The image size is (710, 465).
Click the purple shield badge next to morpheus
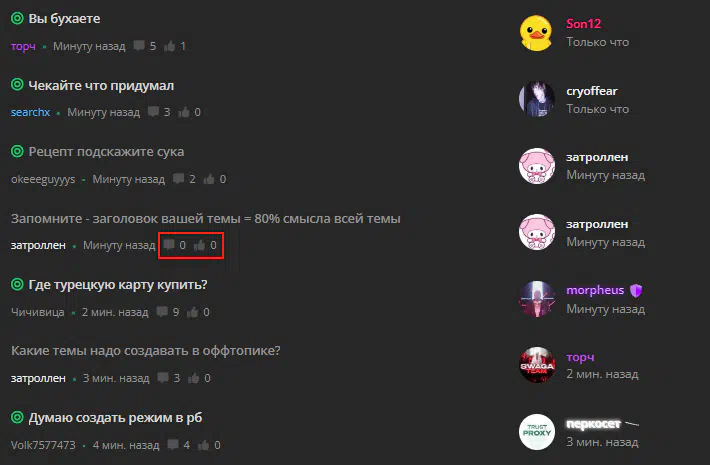pos(636,290)
